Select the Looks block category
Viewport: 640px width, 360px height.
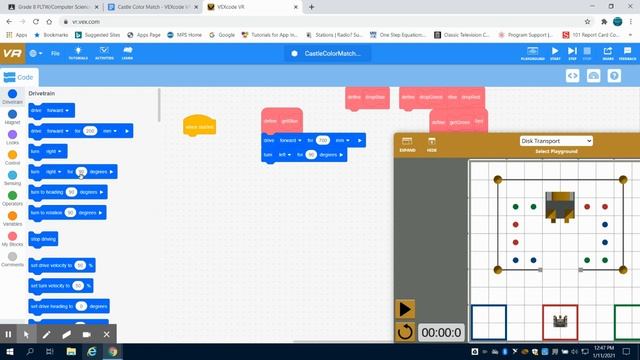pos(12,138)
